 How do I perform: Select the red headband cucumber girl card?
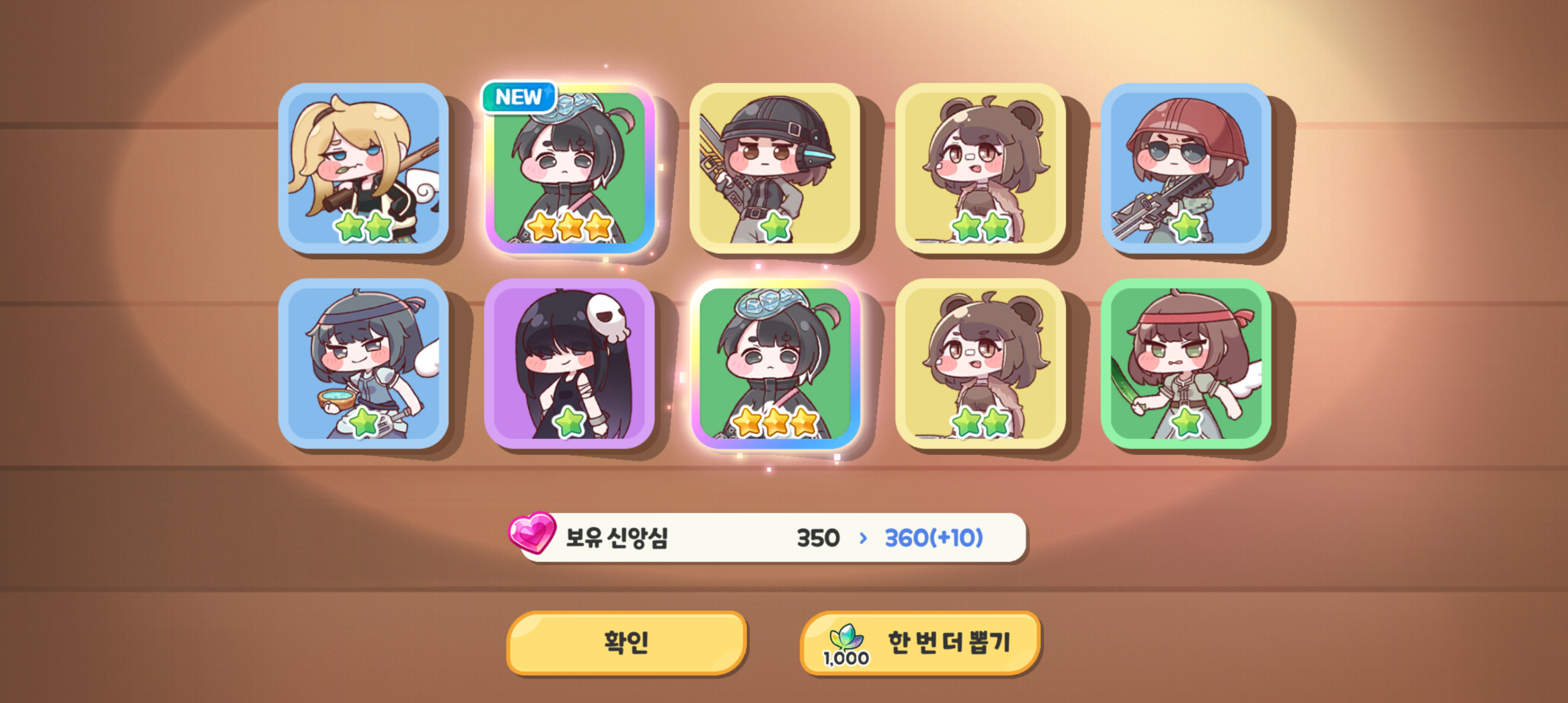point(1186,363)
